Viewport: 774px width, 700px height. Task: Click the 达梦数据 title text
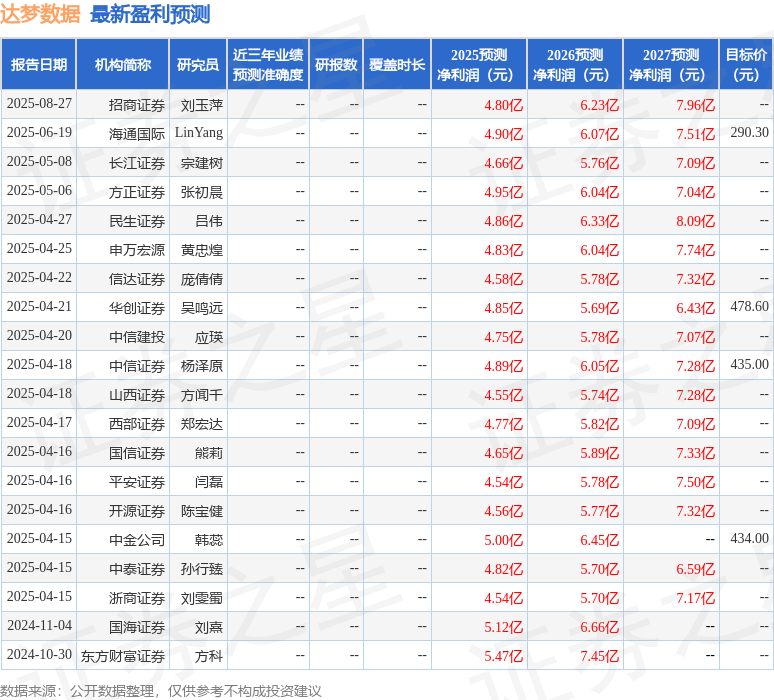coord(40,14)
